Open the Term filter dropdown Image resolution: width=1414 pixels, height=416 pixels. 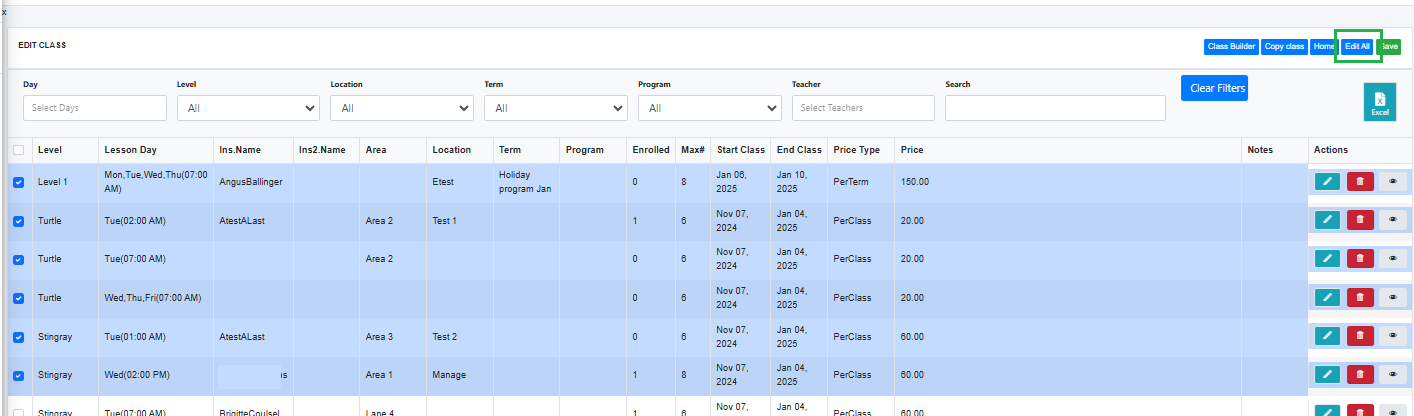pyautogui.click(x=556, y=108)
